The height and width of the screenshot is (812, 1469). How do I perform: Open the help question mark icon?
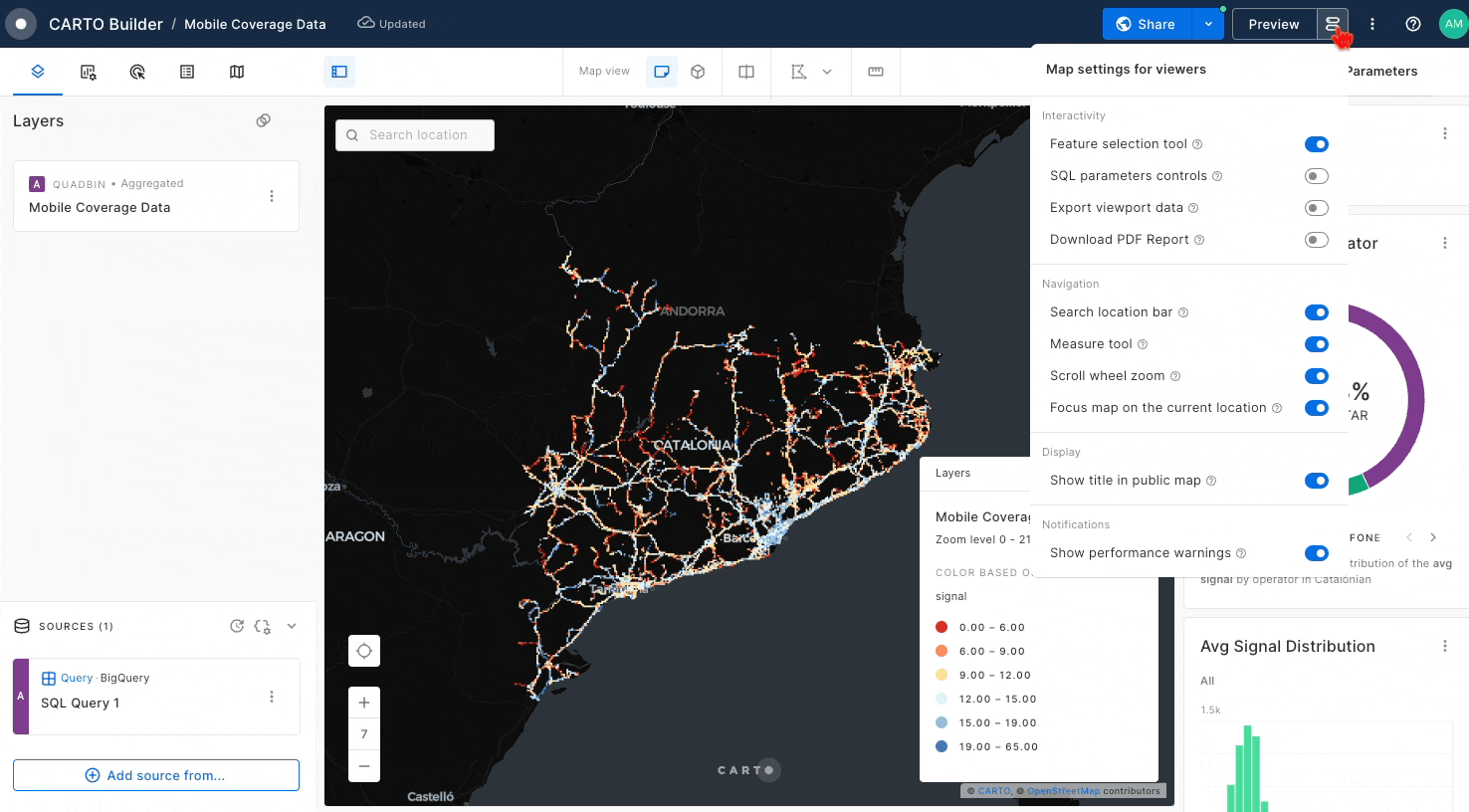point(1412,24)
